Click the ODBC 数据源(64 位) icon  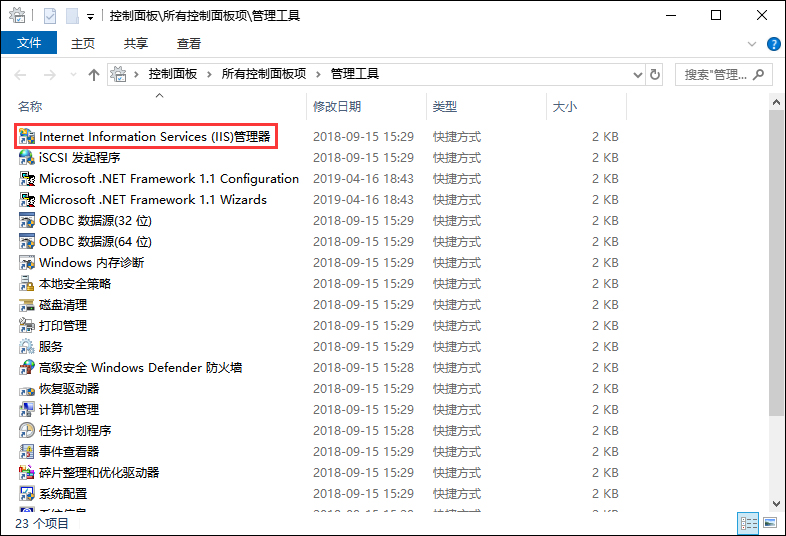coord(27,242)
